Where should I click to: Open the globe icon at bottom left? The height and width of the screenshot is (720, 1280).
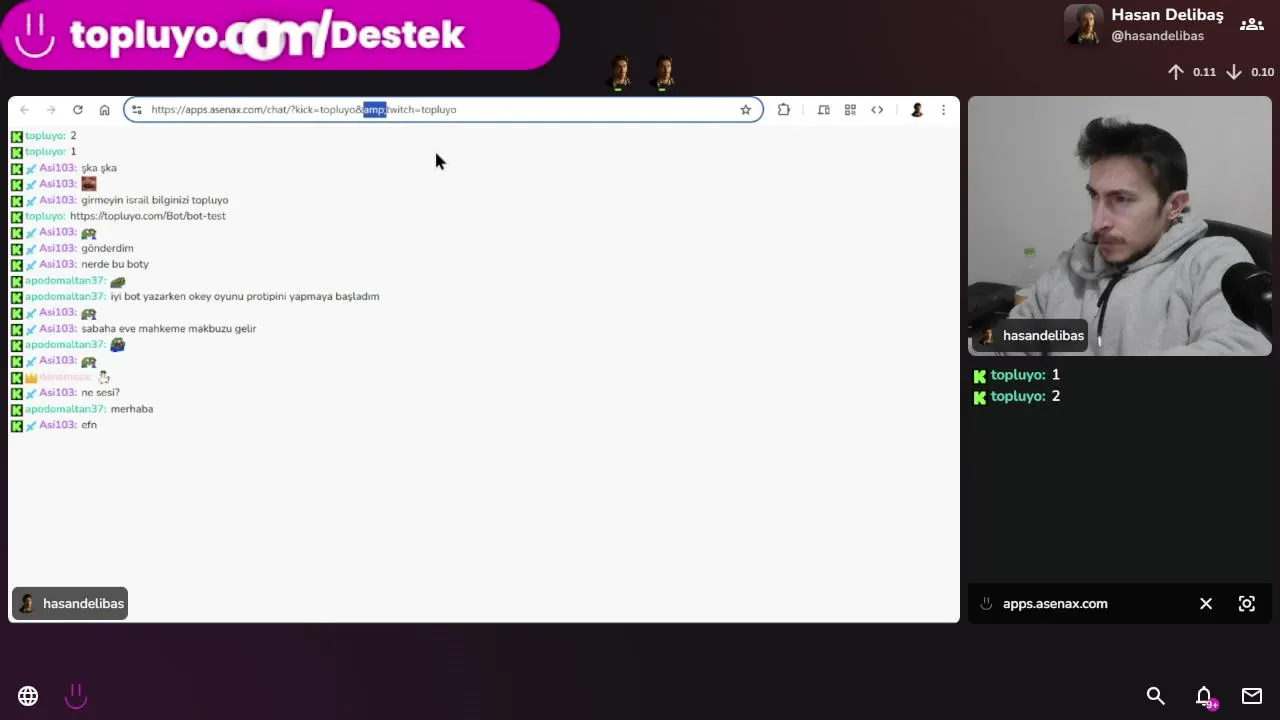click(28, 696)
